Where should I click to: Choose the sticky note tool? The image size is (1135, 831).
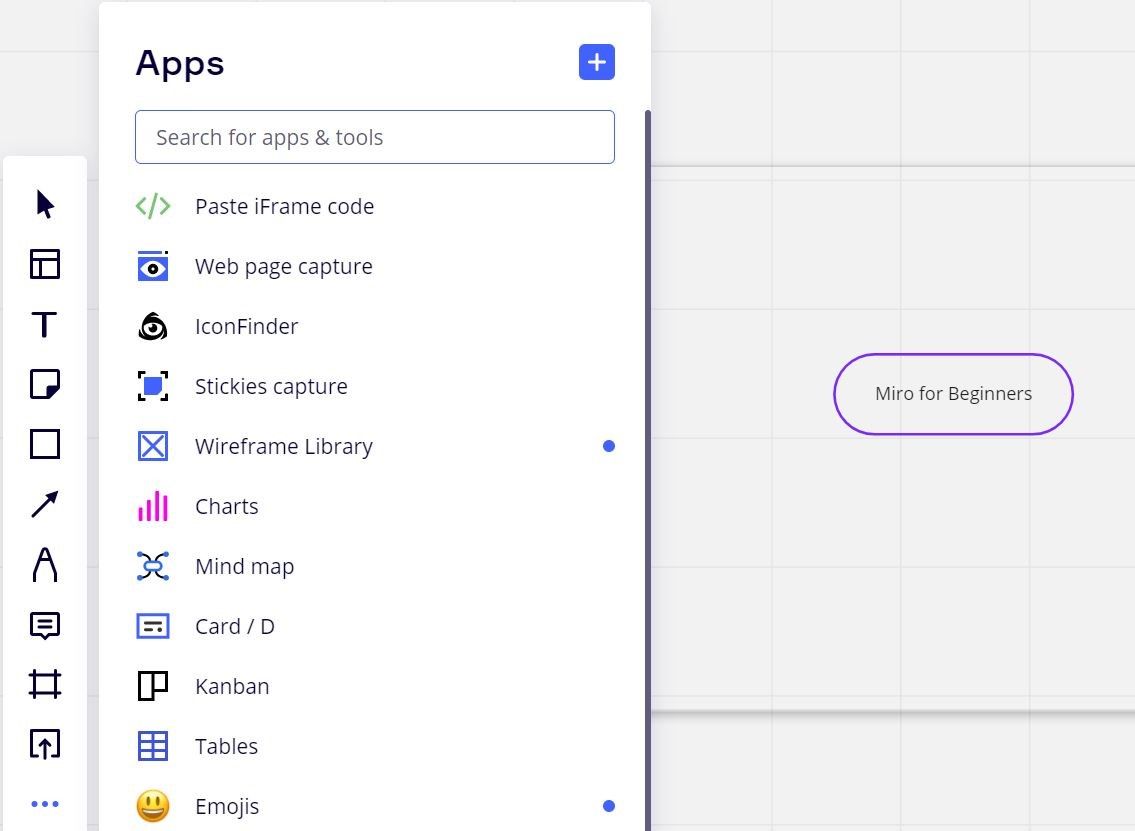click(45, 384)
